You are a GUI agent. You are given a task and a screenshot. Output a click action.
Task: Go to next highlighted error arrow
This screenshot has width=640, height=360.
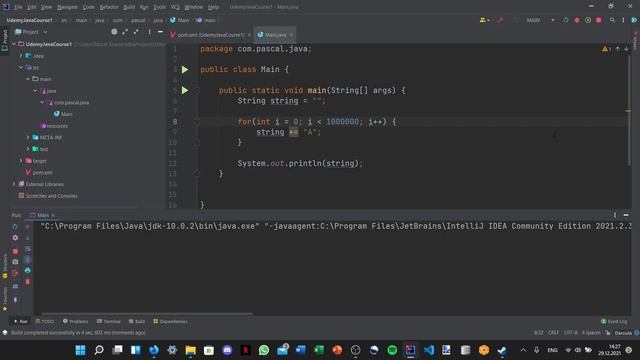(626, 49)
